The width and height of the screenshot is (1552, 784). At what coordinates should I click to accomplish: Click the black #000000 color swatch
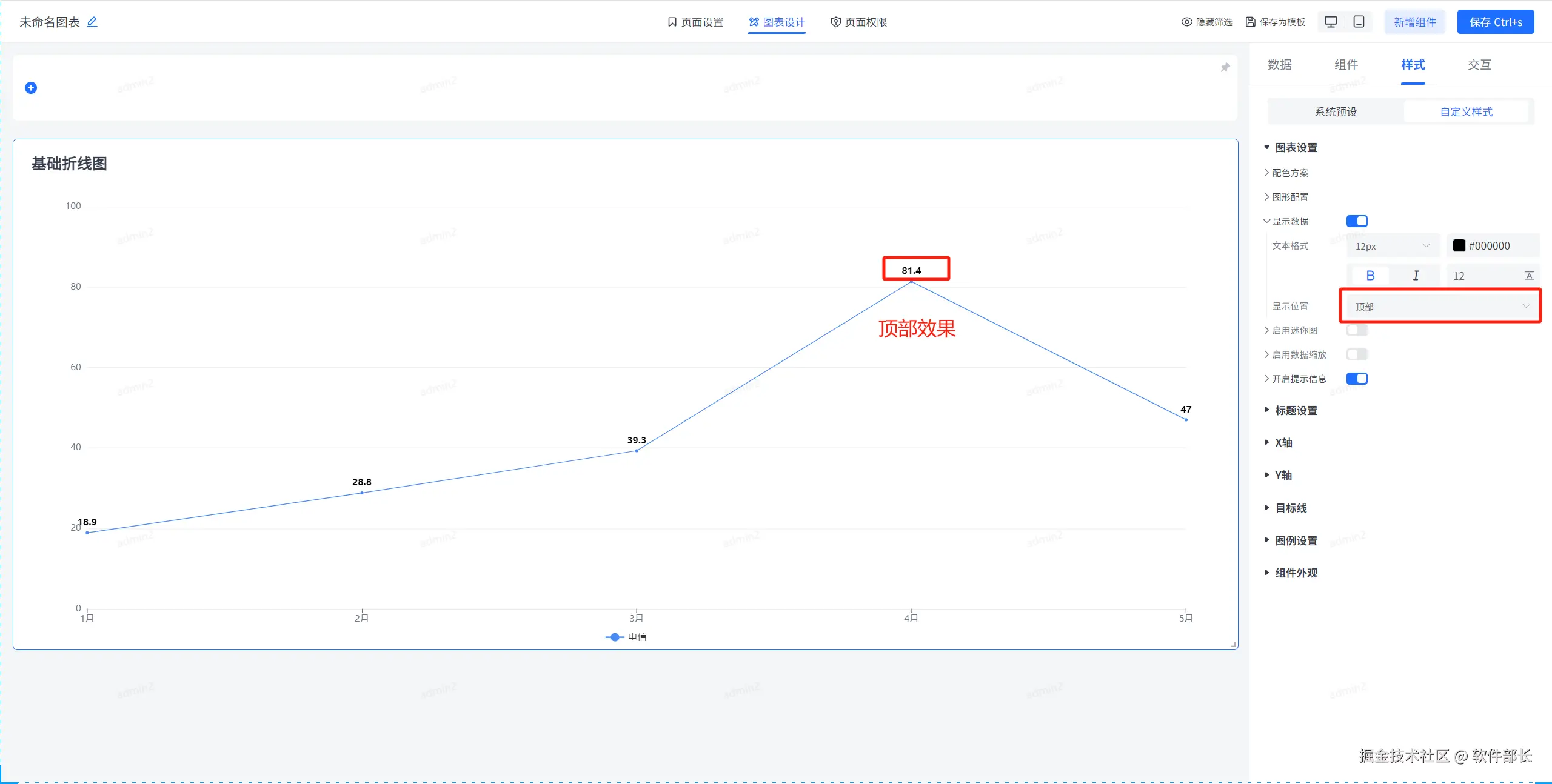coord(1459,245)
